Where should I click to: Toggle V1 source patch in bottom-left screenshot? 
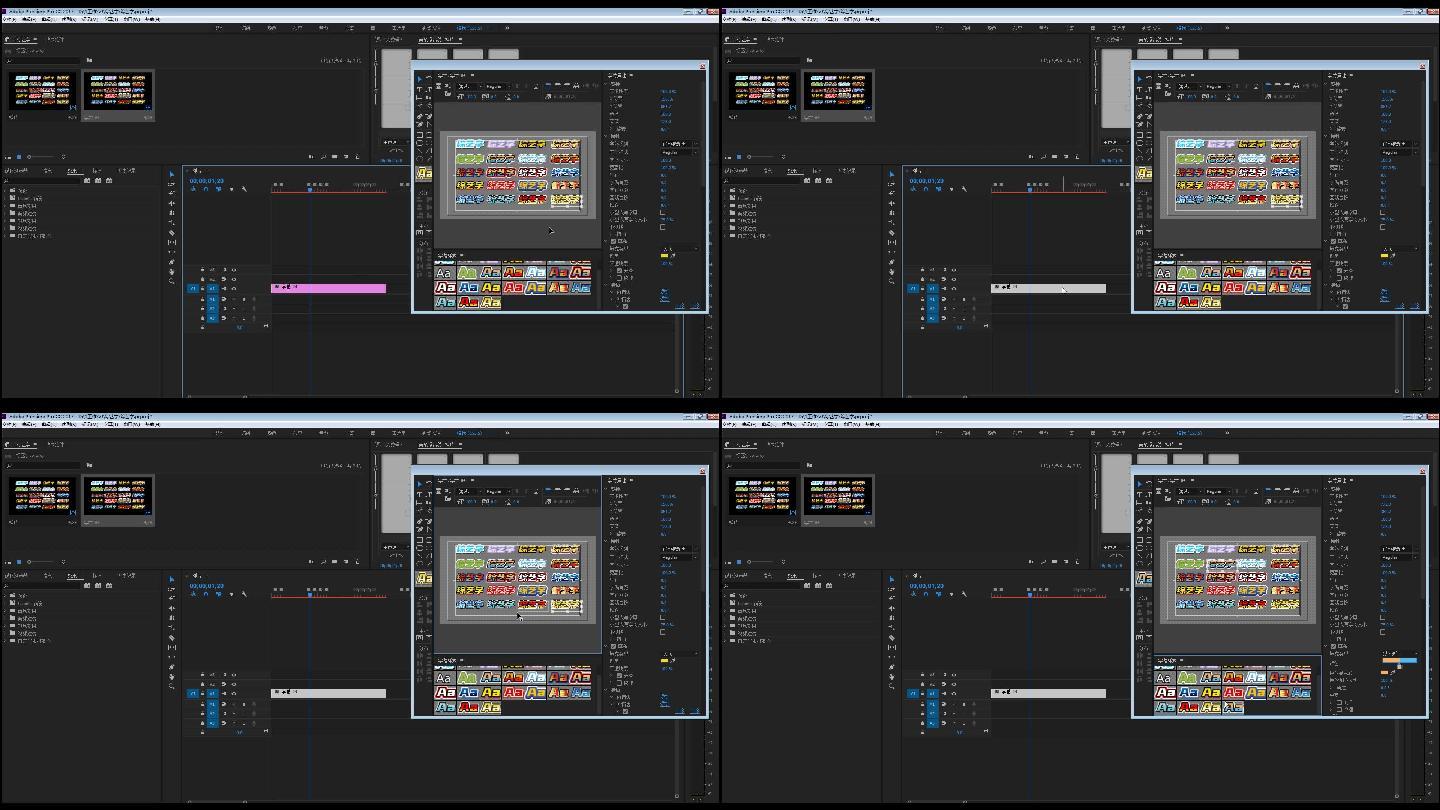(x=193, y=693)
